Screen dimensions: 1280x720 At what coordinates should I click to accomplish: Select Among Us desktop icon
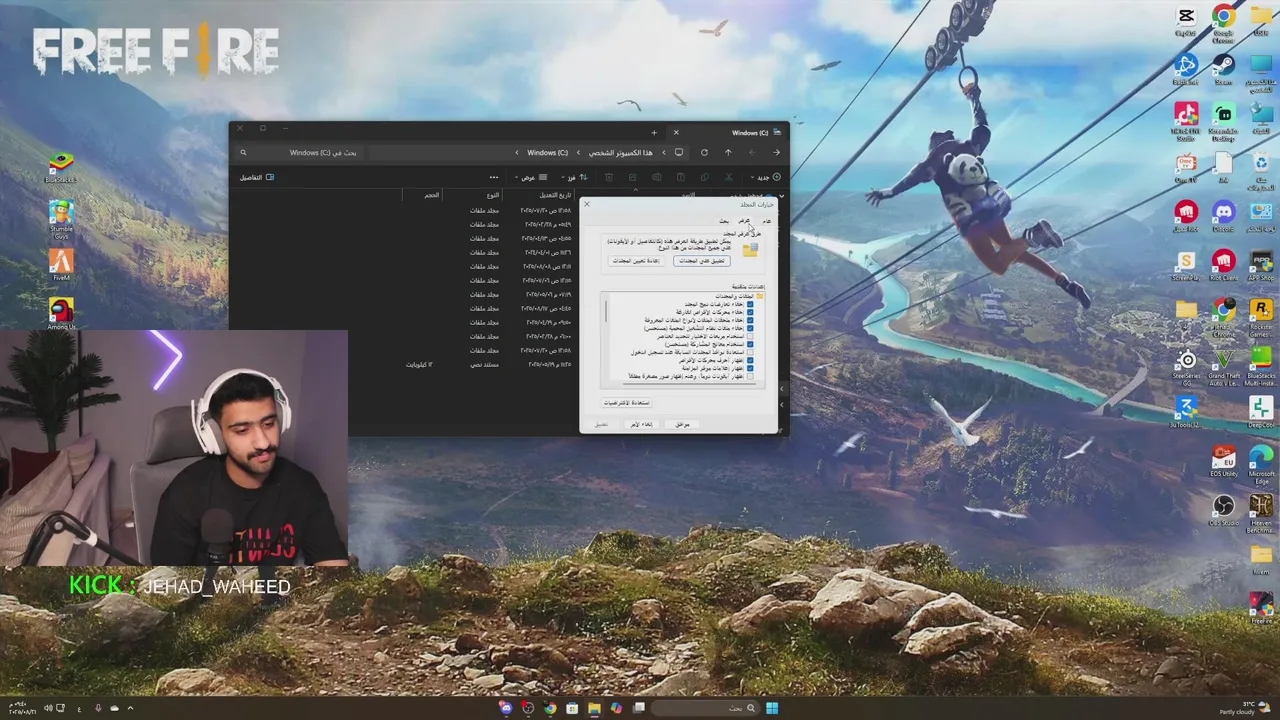(61, 314)
